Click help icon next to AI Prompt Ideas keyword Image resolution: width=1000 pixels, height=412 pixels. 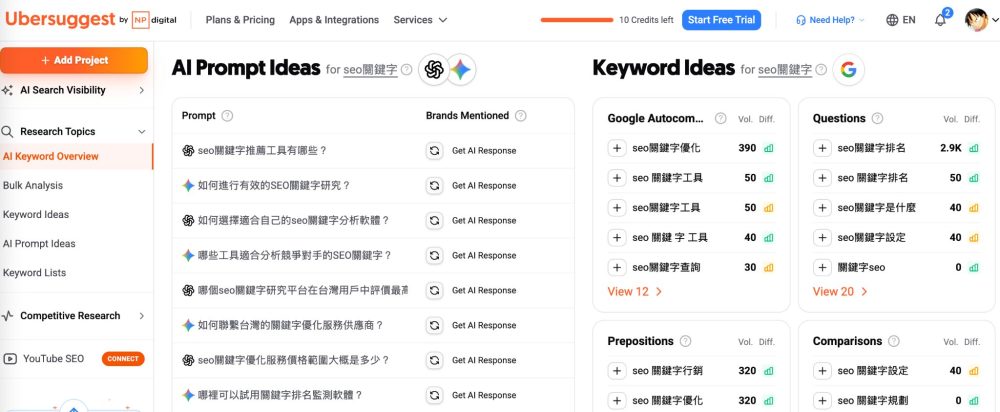click(407, 70)
